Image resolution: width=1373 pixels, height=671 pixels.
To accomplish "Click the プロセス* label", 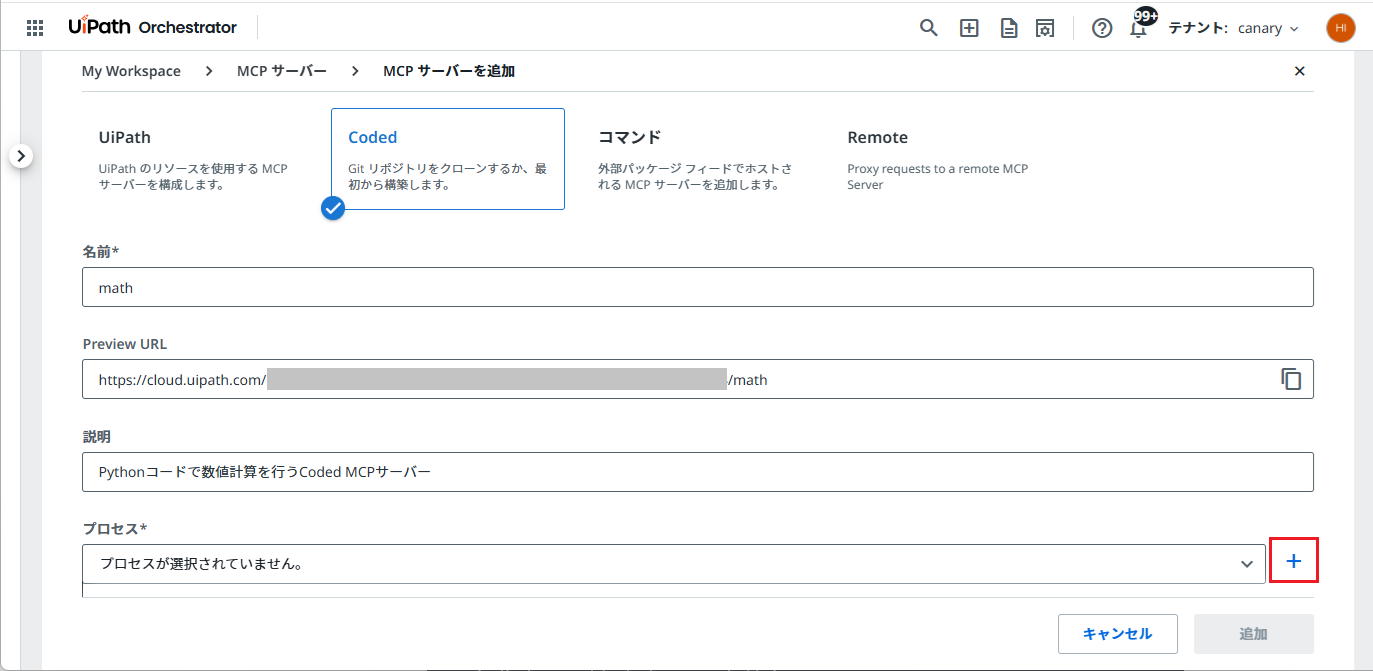I will click(115, 528).
